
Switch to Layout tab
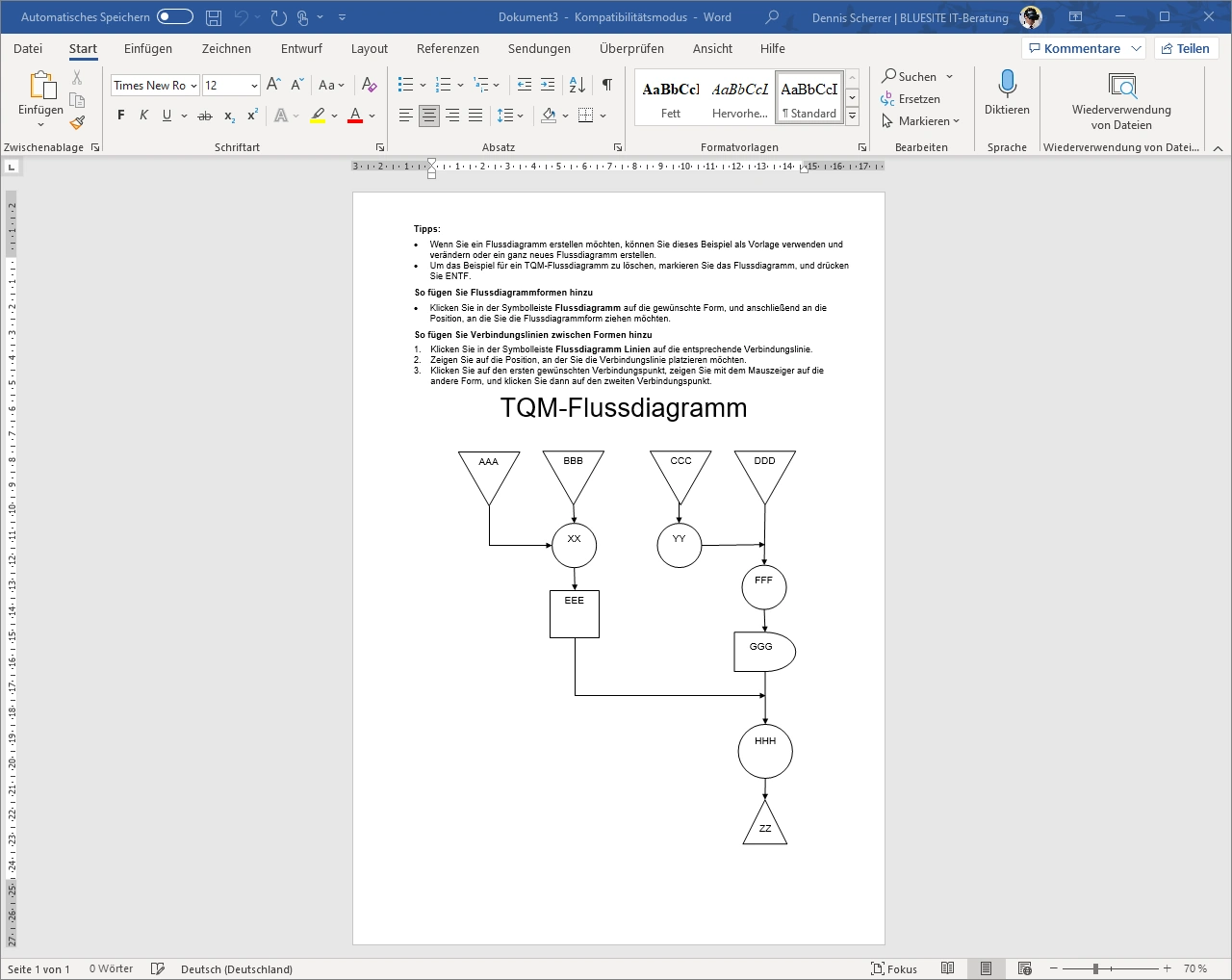370,48
